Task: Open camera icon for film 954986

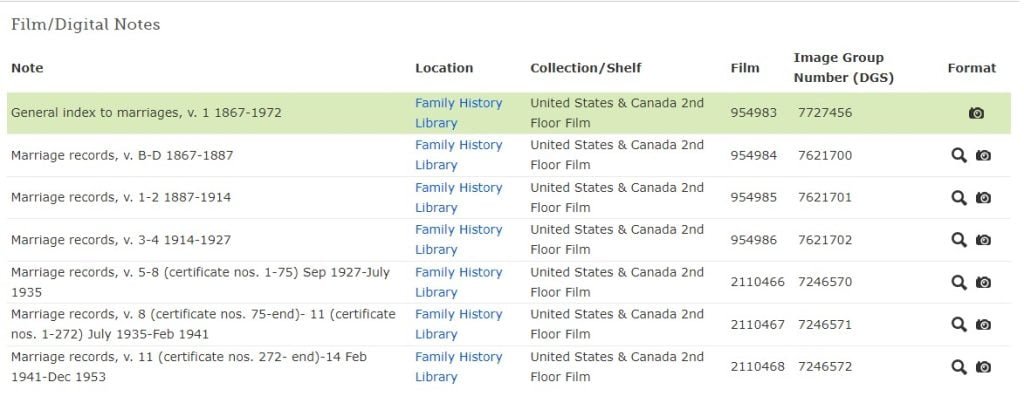Action: point(983,240)
